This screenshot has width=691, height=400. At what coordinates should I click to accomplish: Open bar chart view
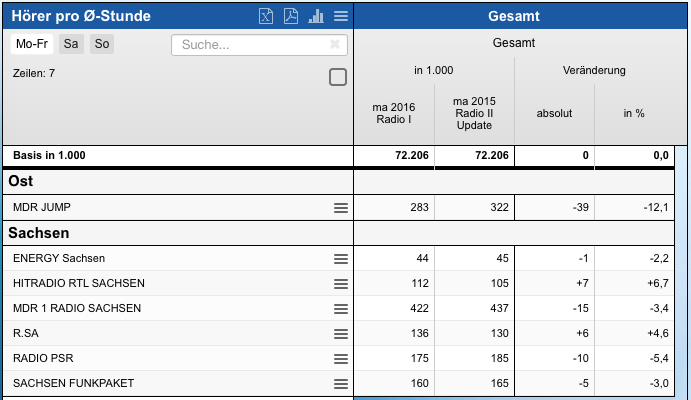316,16
